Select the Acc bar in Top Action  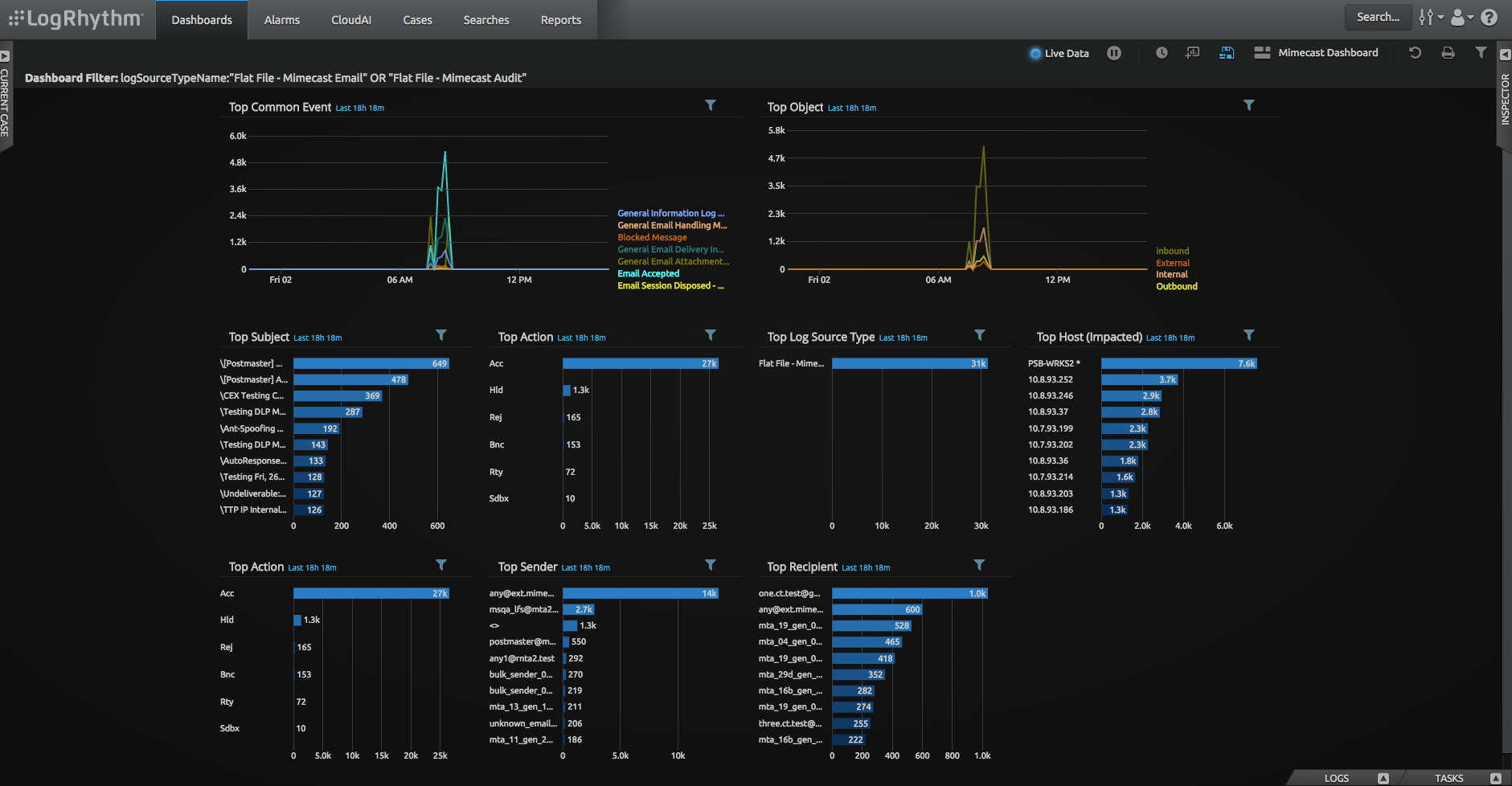tap(639, 363)
